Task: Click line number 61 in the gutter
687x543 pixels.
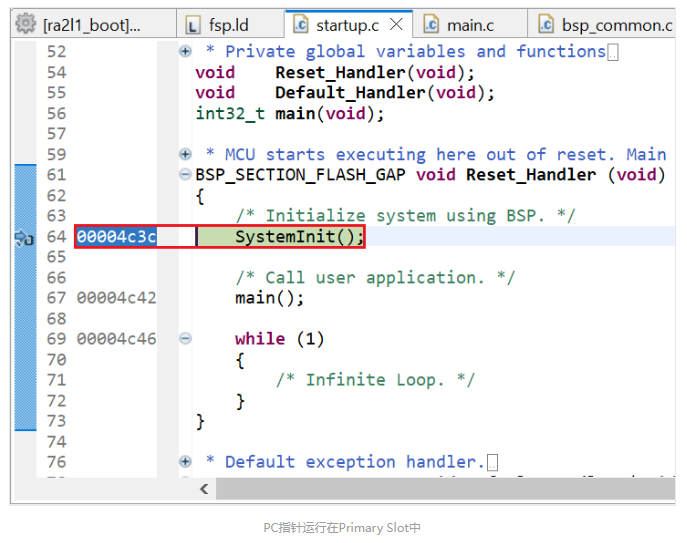Action: pos(57,175)
